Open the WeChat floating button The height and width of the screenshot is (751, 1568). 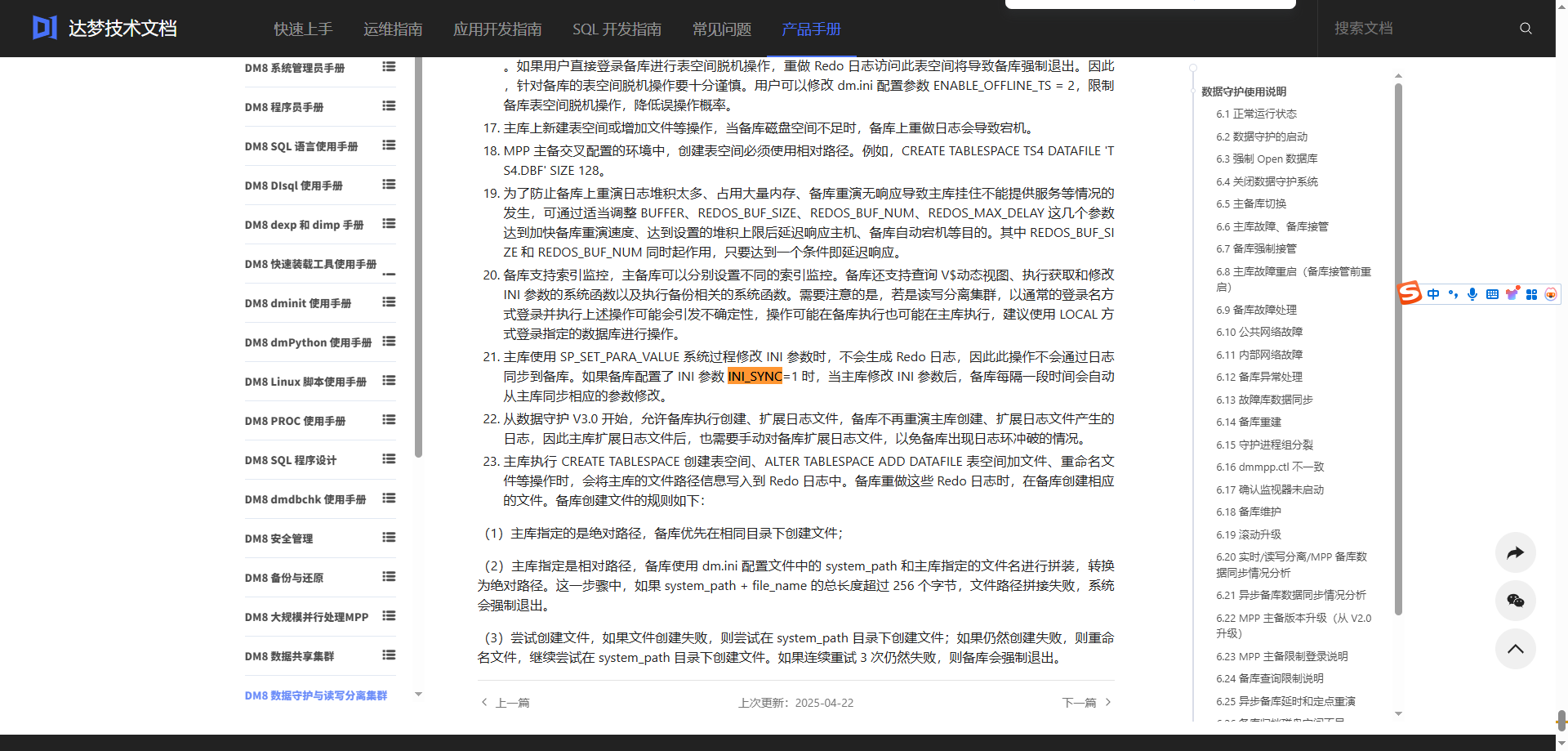(1516, 601)
